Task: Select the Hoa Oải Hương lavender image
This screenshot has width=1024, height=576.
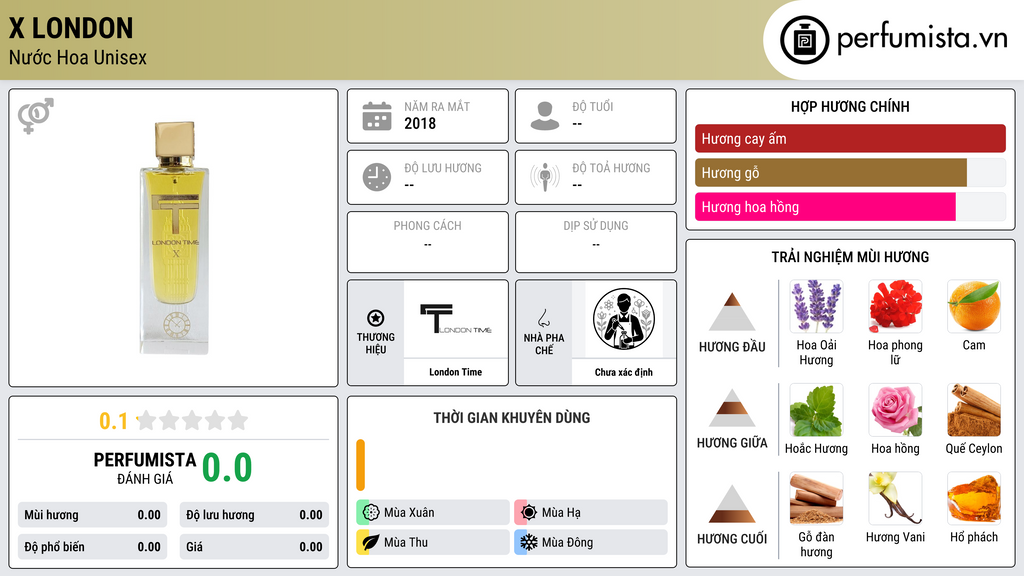Action: (x=816, y=306)
